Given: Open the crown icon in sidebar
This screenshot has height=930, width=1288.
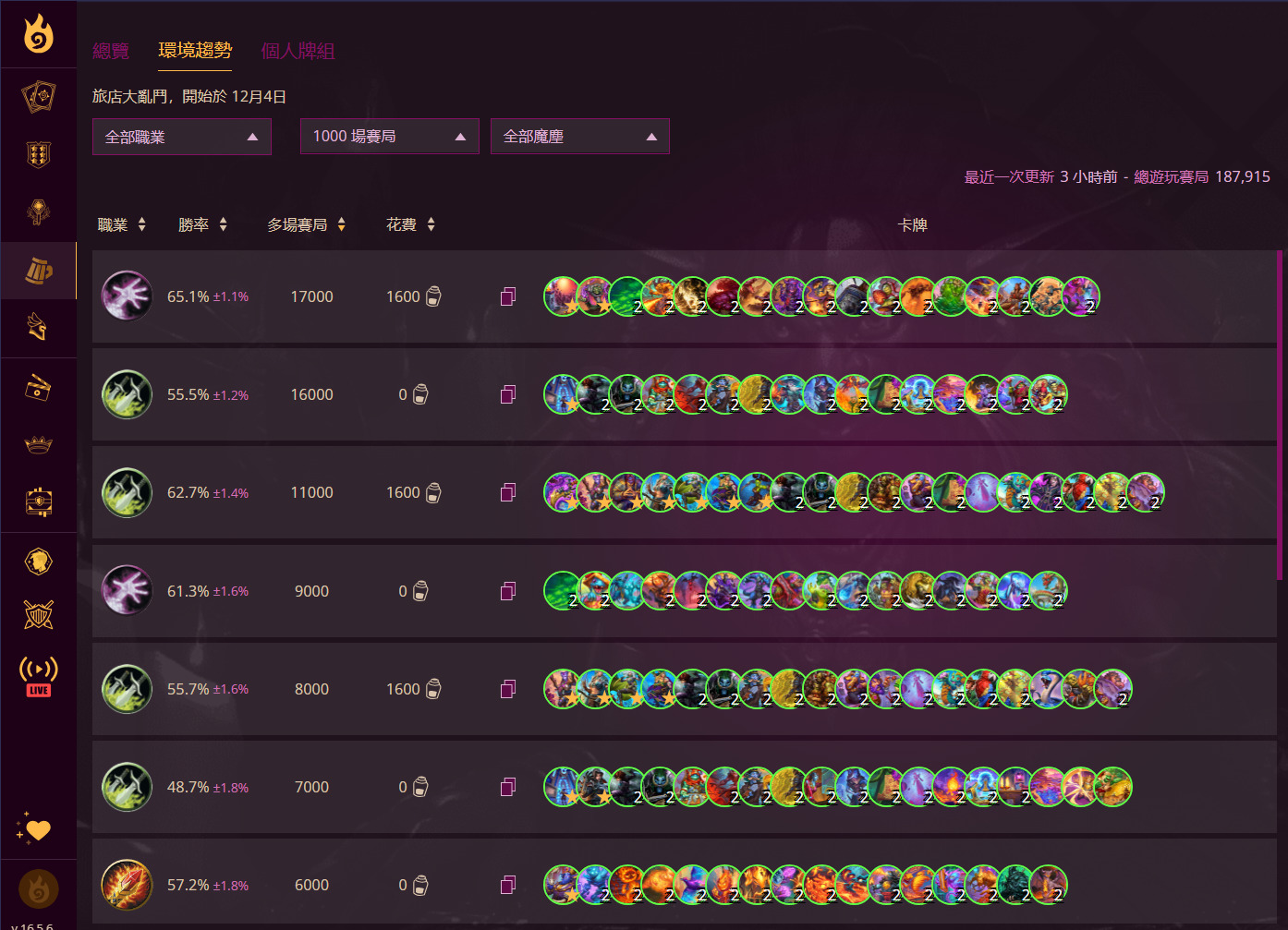Looking at the screenshot, I should point(39,446).
